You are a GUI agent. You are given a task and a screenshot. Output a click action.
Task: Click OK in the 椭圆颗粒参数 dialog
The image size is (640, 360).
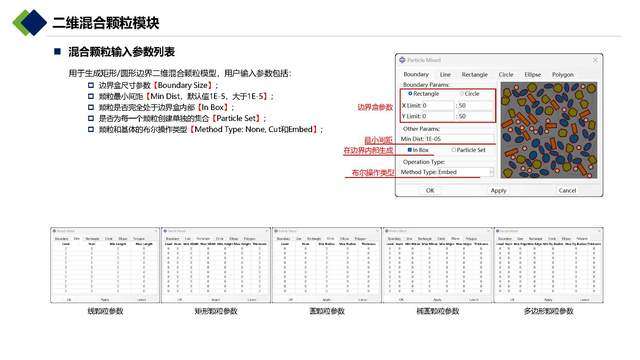[401, 300]
